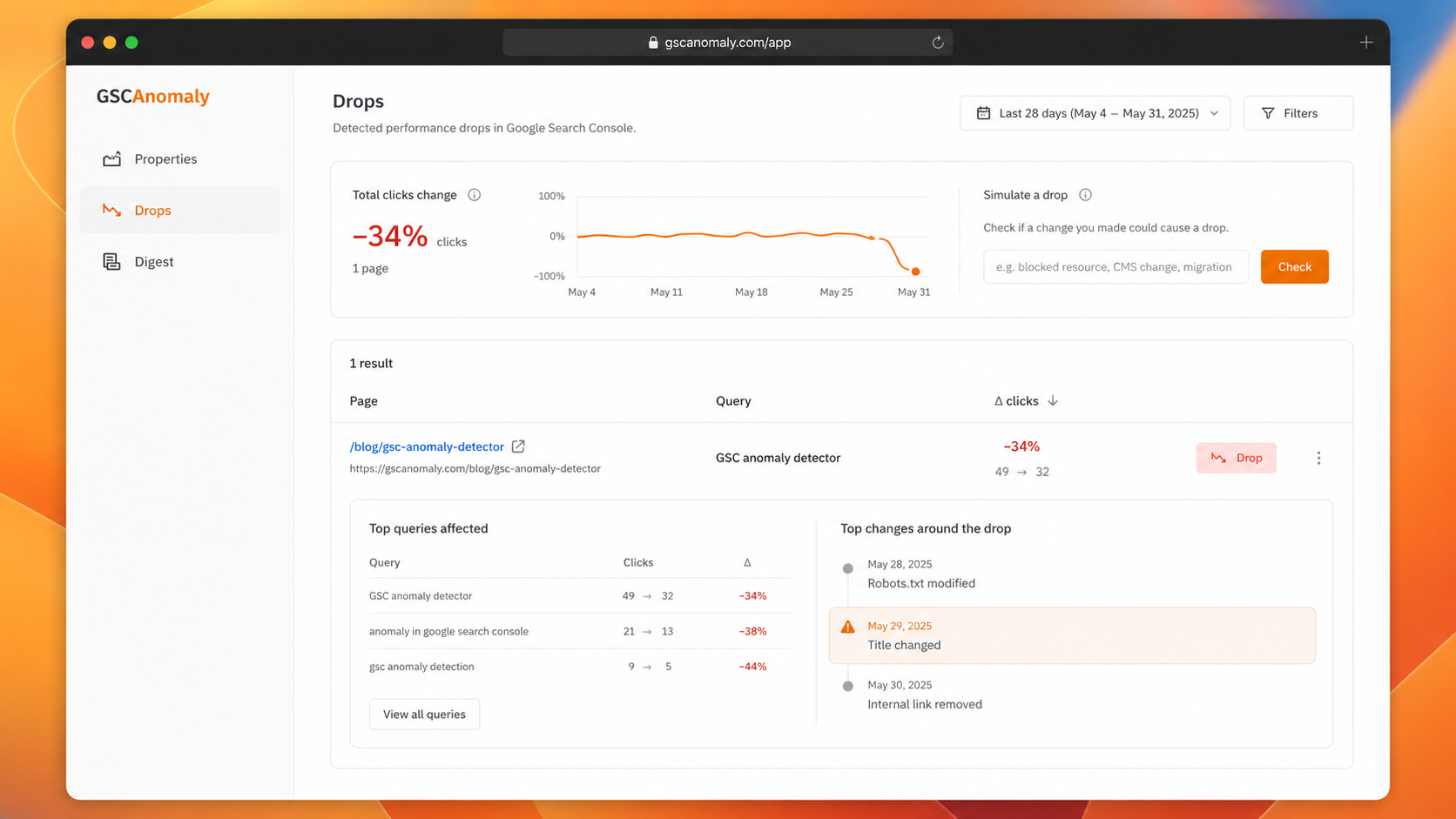Click the Digest newspaper icon
The width and height of the screenshot is (1456, 819).
(111, 262)
